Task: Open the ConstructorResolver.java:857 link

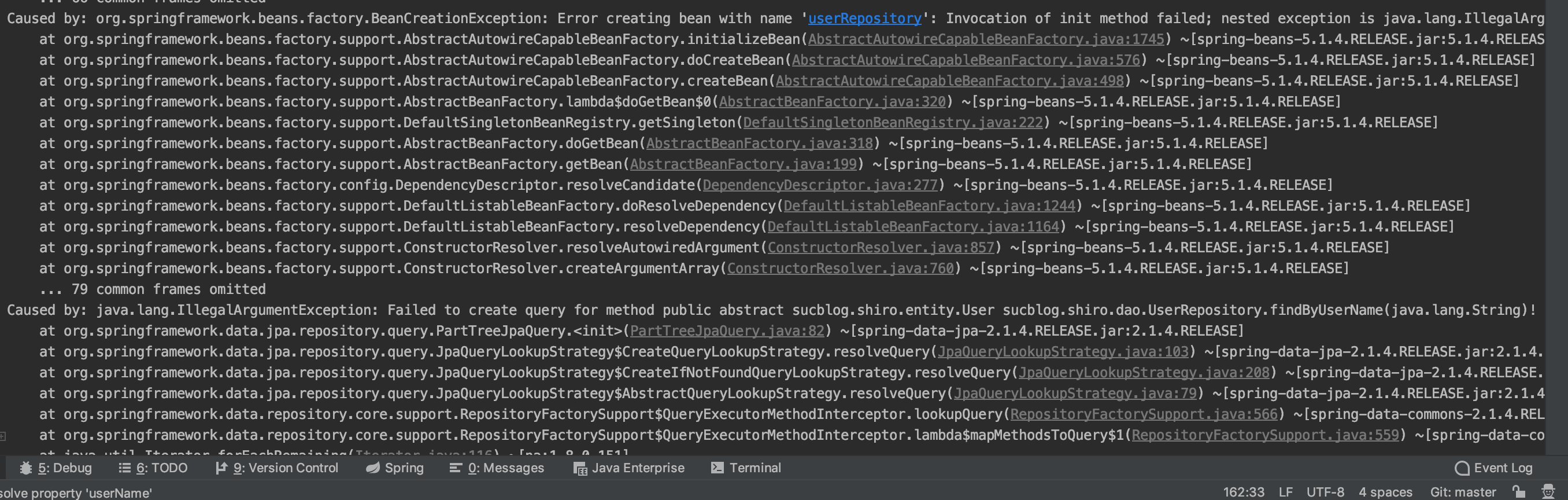Action: click(x=880, y=248)
